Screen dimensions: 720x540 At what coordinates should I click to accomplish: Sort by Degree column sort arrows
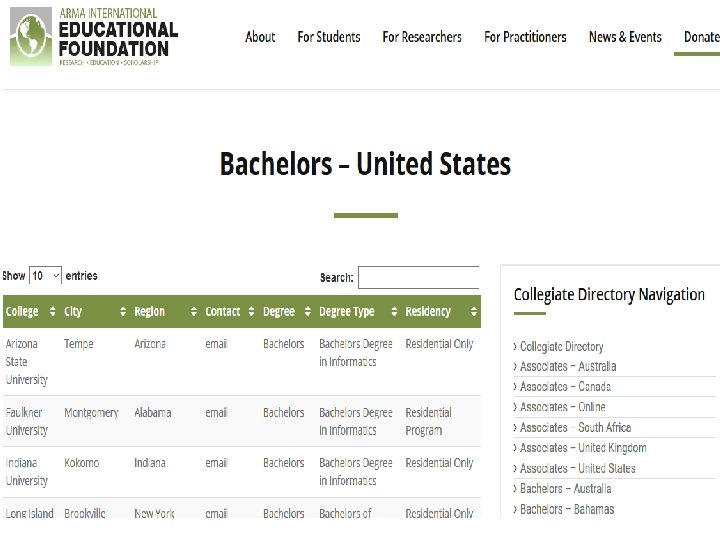pyautogui.click(x=308, y=311)
